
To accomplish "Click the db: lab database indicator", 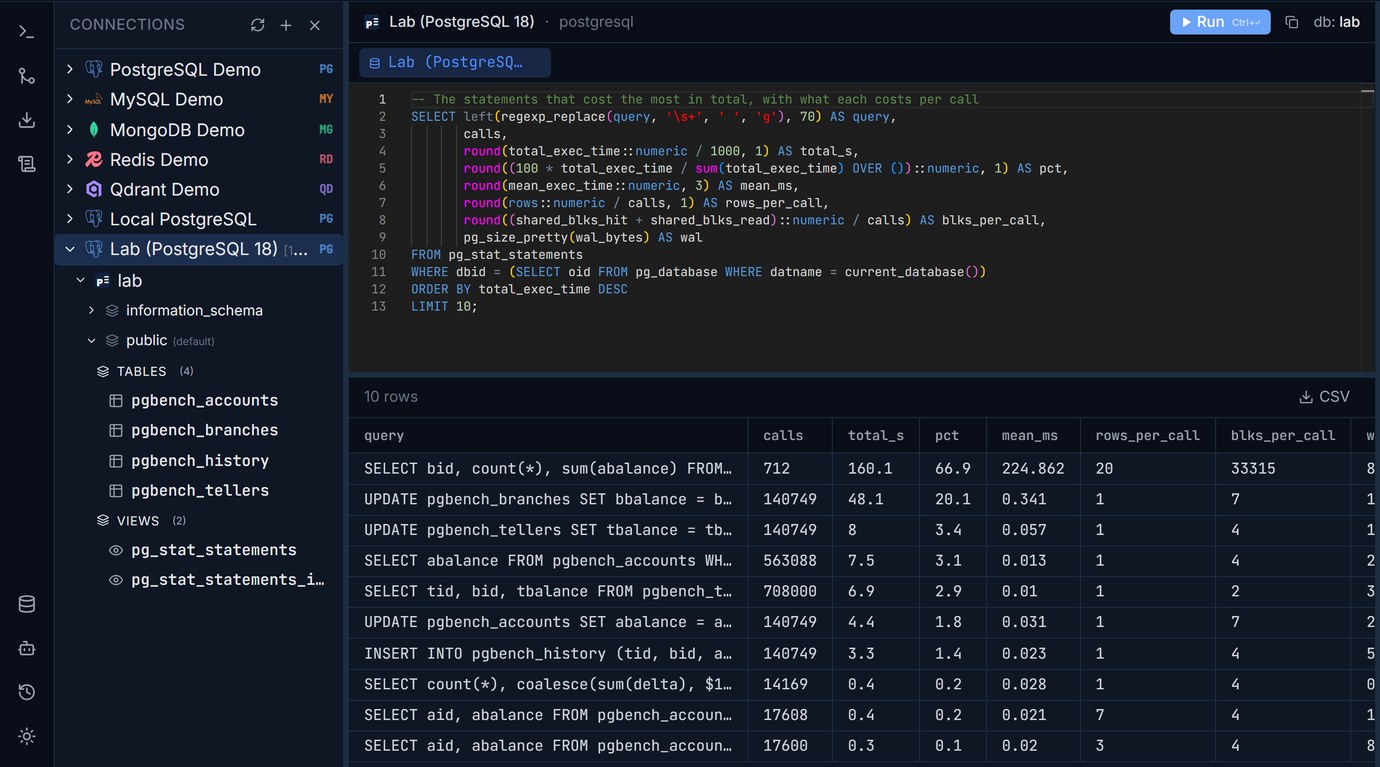I will pyautogui.click(x=1336, y=22).
